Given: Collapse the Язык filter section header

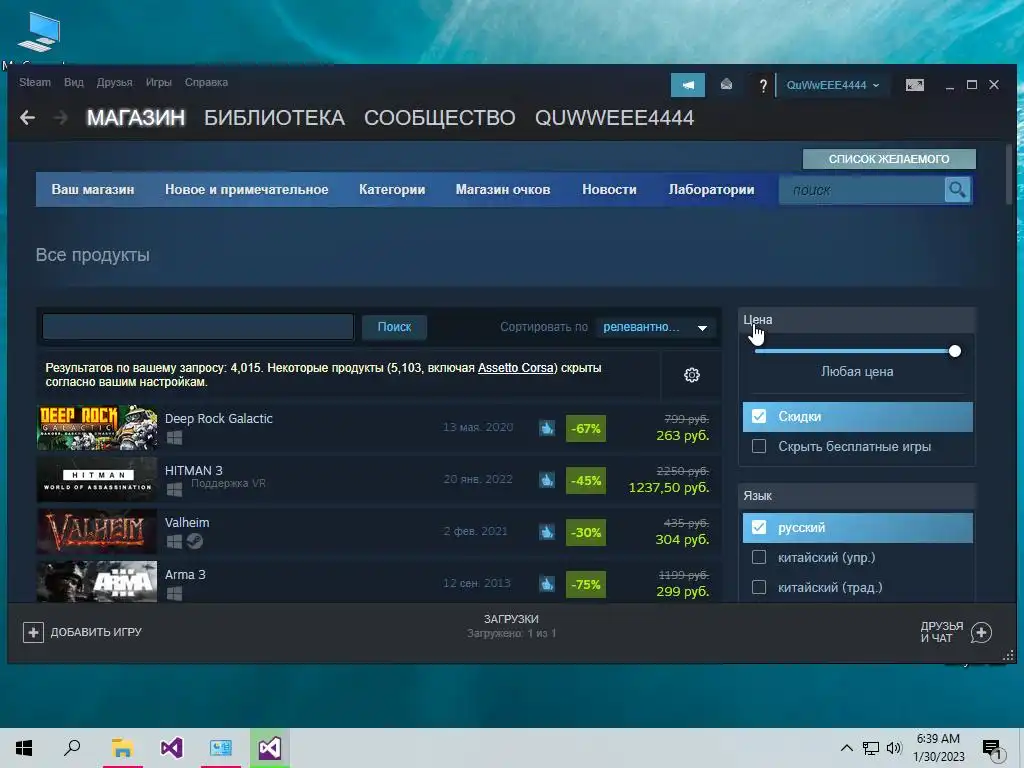Looking at the screenshot, I should (857, 496).
